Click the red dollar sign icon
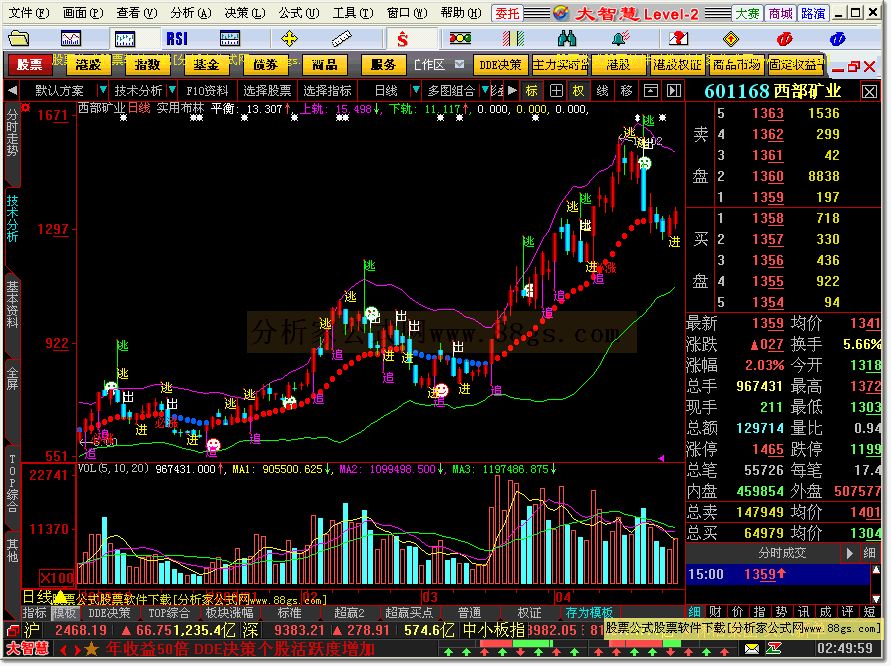891x666 pixels. [403, 39]
